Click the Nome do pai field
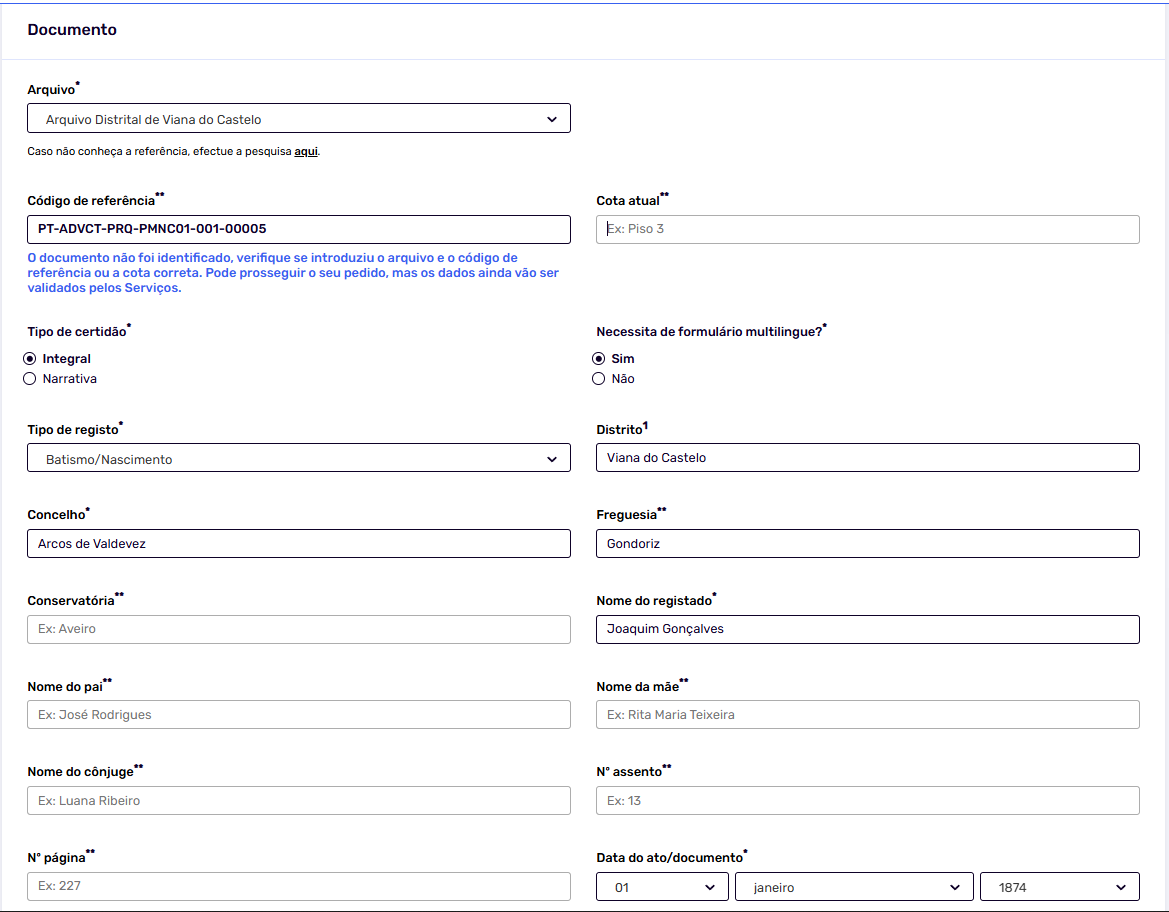Image resolution: width=1169 pixels, height=912 pixels. tap(298, 715)
